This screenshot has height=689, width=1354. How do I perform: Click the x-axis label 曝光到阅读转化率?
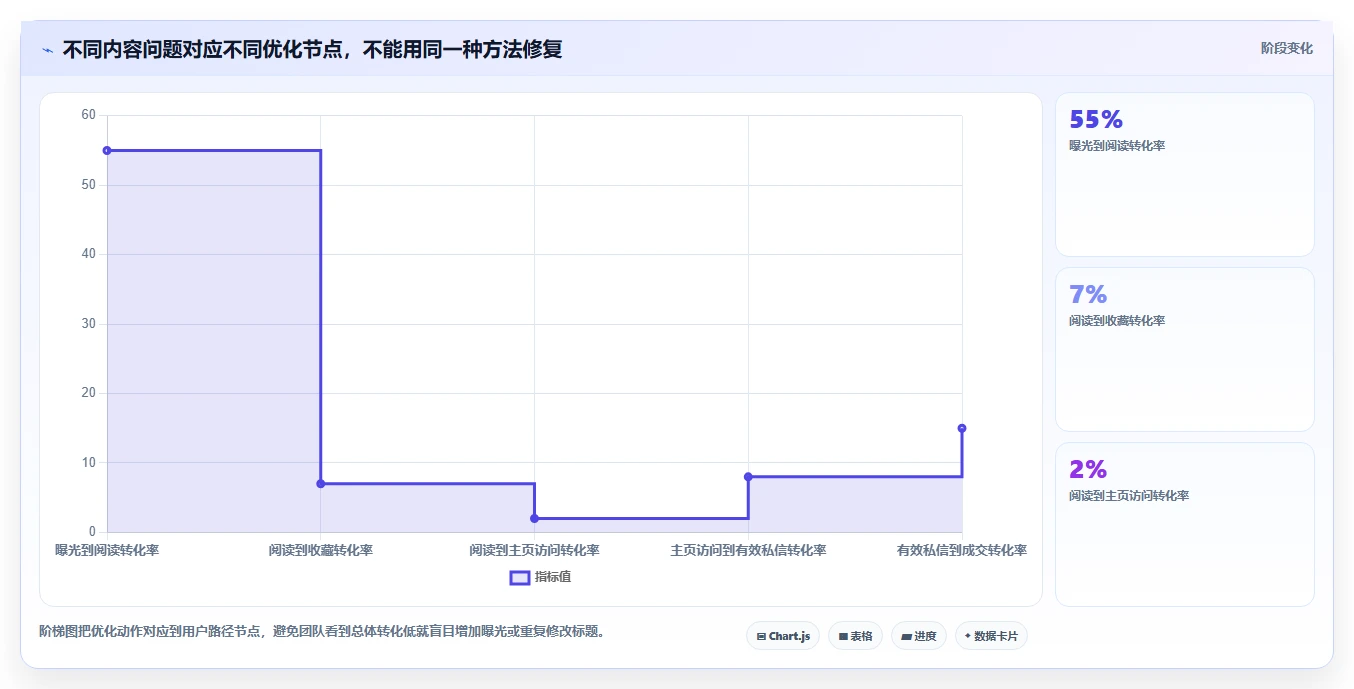107,551
